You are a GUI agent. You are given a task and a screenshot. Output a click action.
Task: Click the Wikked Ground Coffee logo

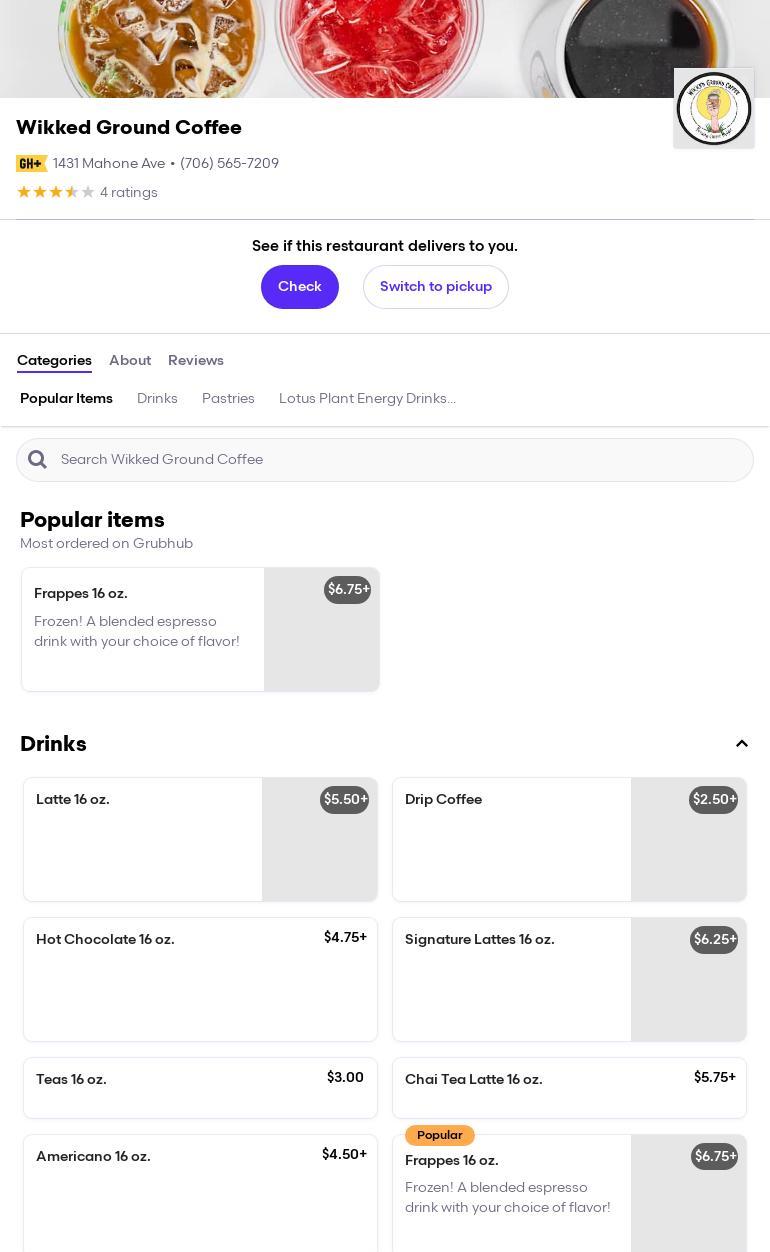pyautogui.click(x=713, y=108)
